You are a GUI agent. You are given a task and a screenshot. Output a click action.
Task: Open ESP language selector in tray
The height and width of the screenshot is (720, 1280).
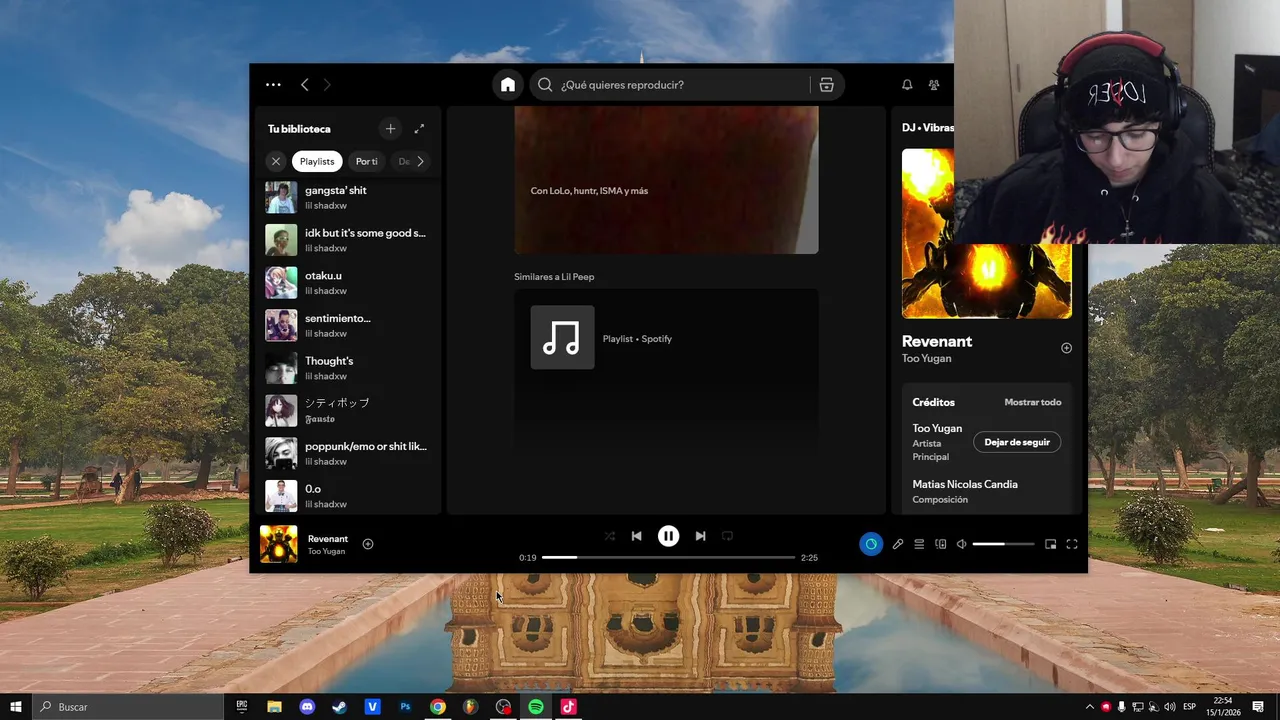[1190, 707]
